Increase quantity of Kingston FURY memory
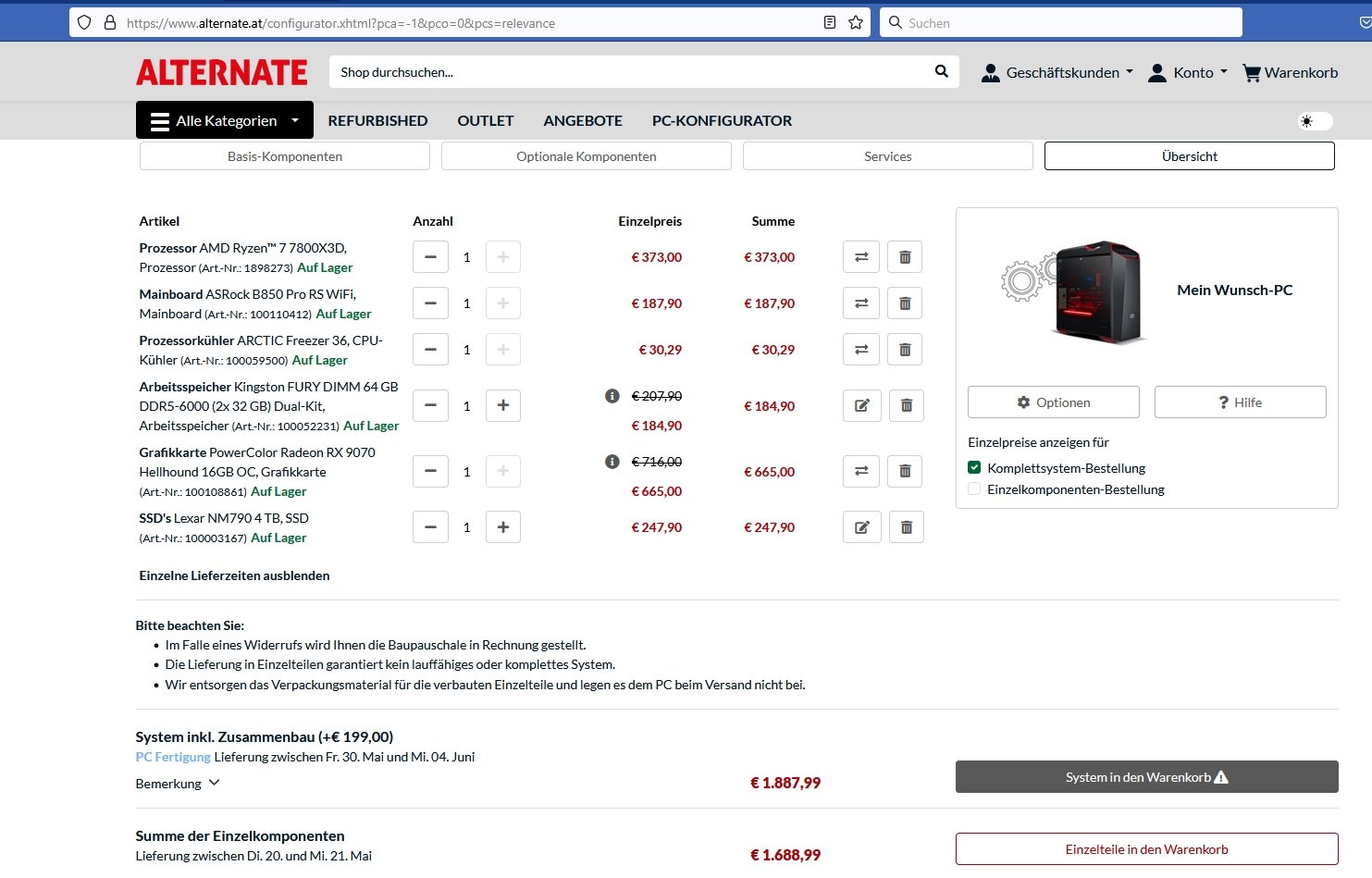The height and width of the screenshot is (878, 1372). pos(502,405)
